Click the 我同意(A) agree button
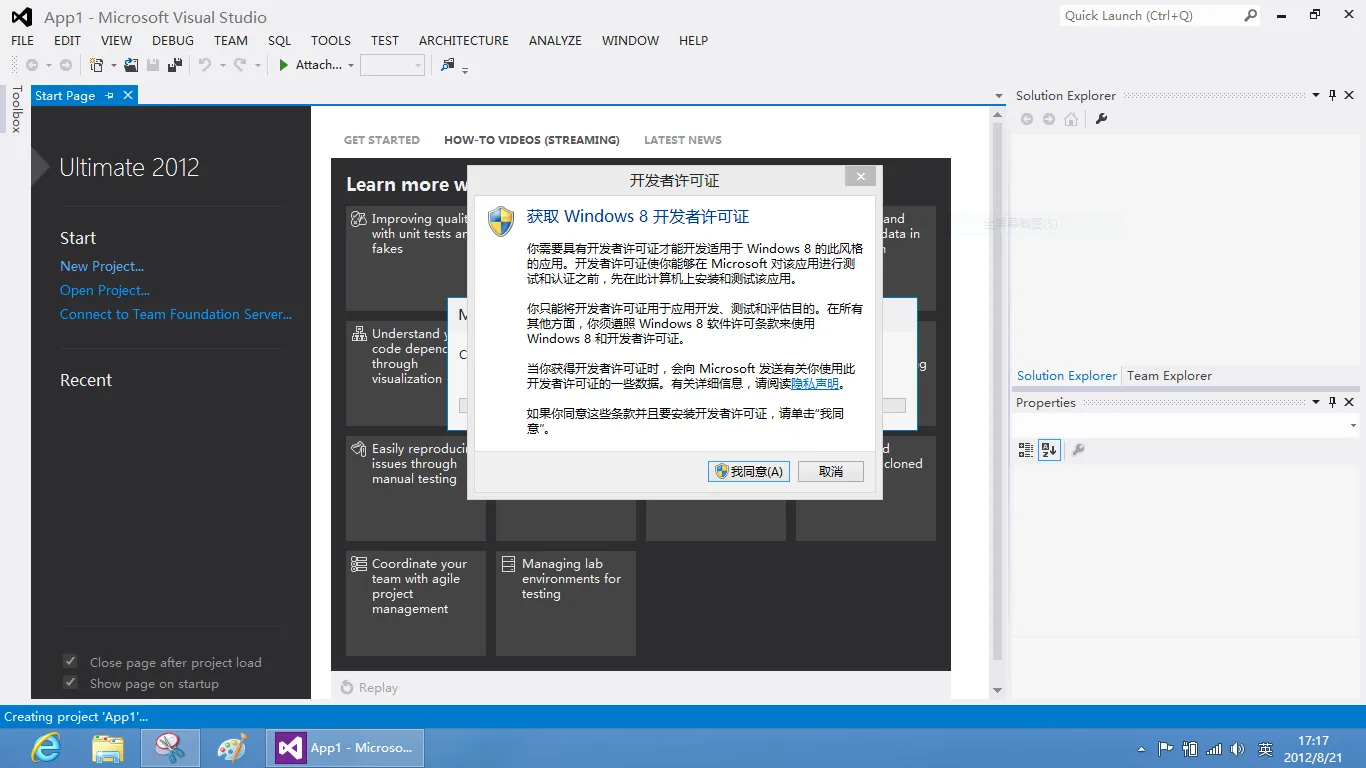The height and width of the screenshot is (768, 1366). [748, 472]
